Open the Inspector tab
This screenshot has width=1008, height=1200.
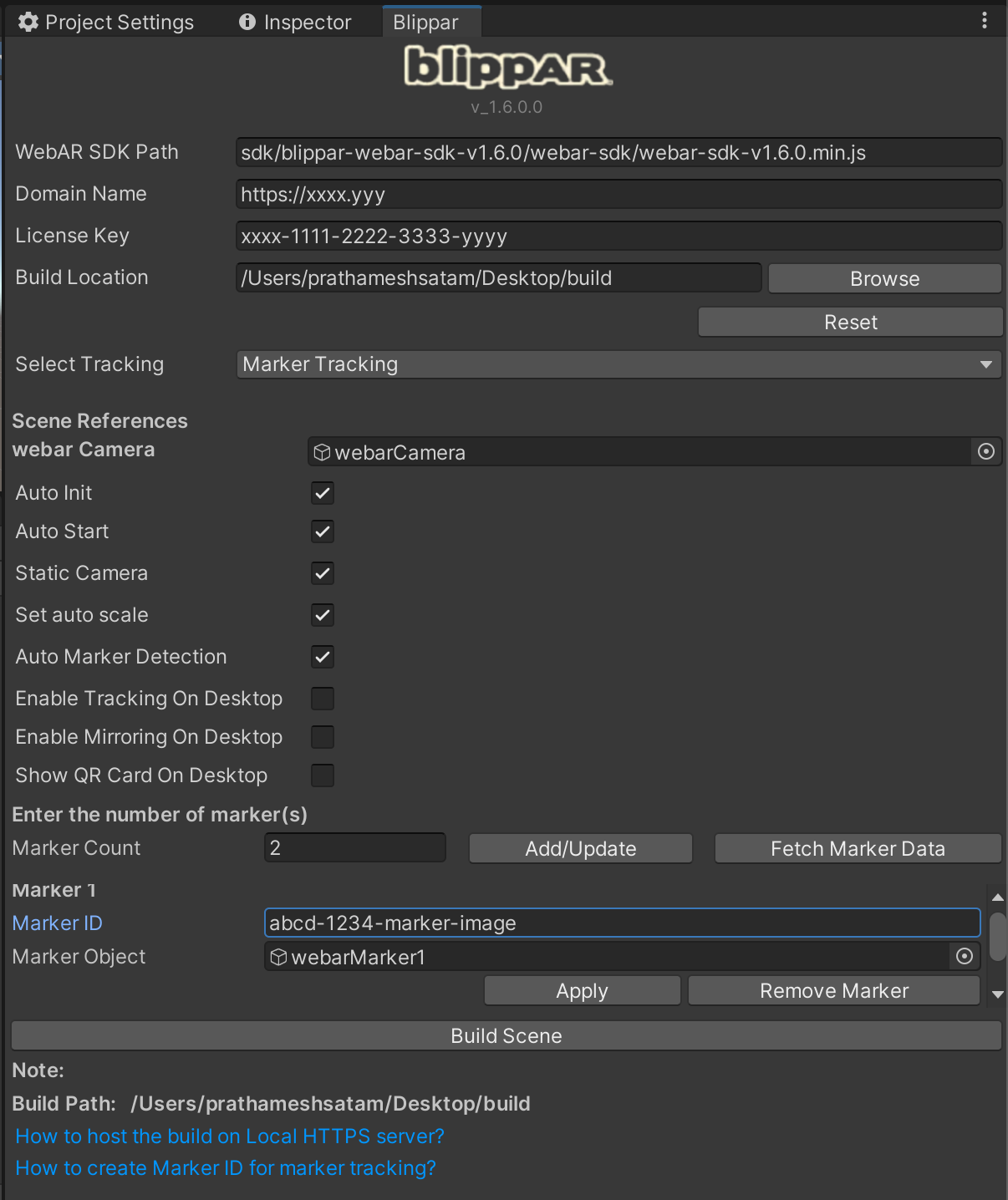coord(295,23)
